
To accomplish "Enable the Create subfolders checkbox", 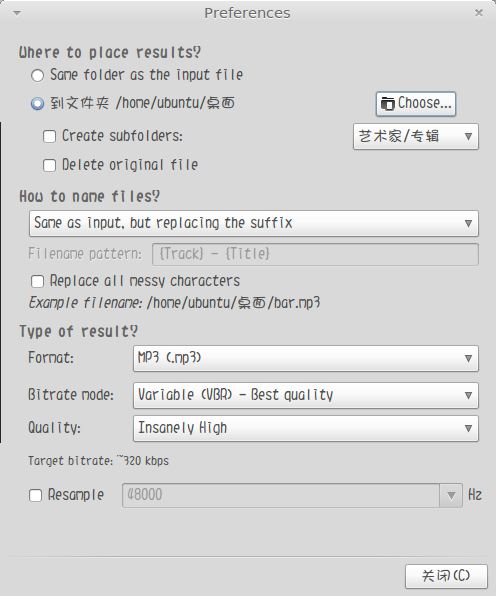I will pos(49,136).
